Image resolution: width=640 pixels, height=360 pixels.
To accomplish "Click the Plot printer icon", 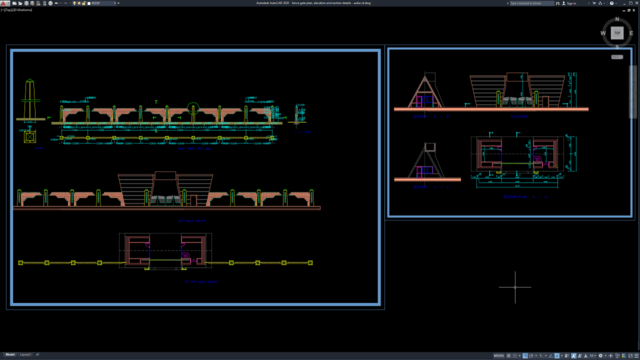I will [x=51, y=3].
